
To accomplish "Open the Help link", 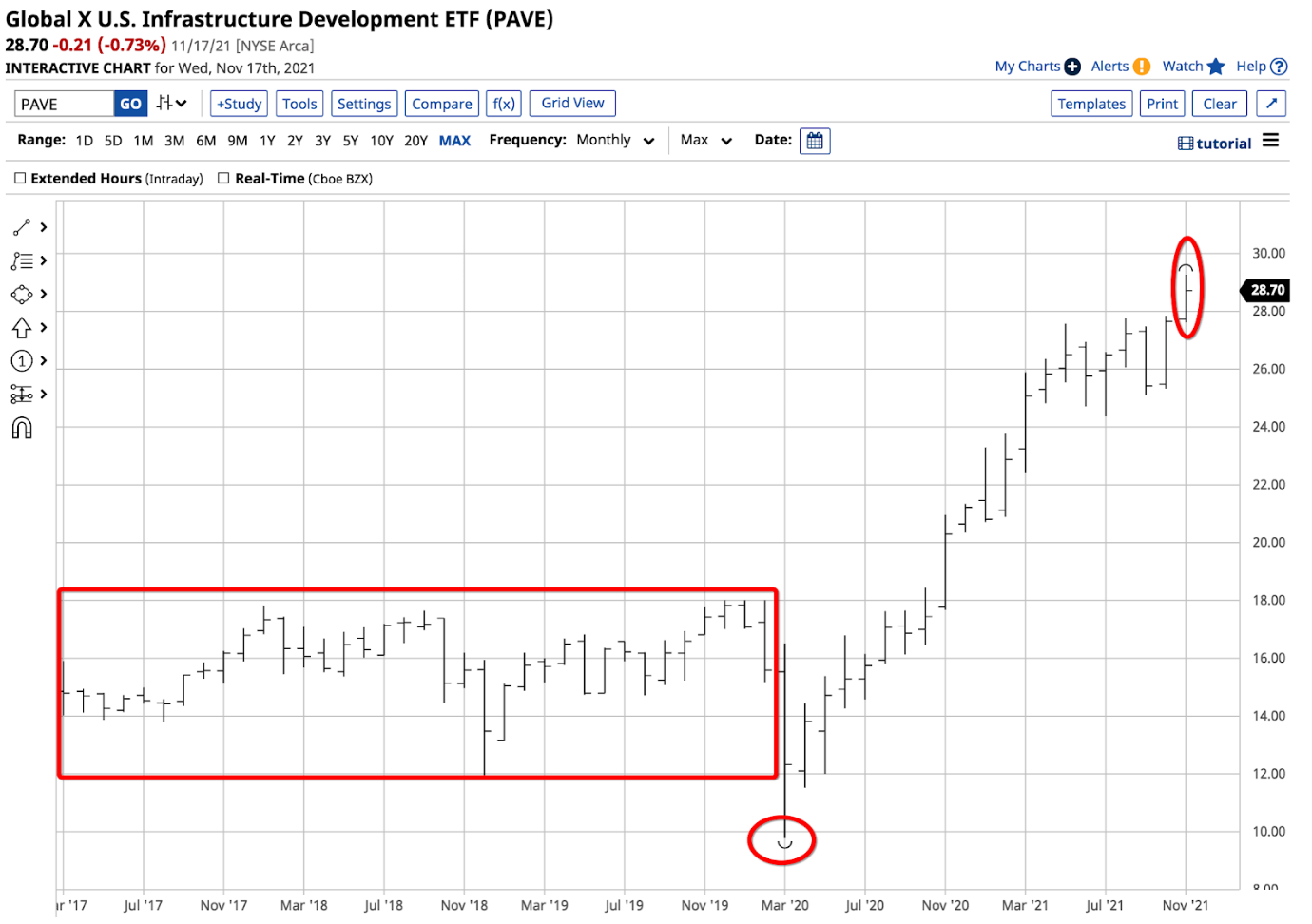I will pos(1251,67).
